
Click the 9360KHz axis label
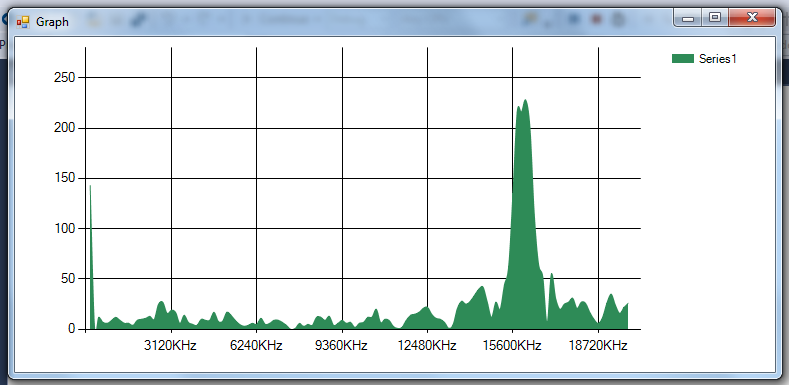point(341,346)
